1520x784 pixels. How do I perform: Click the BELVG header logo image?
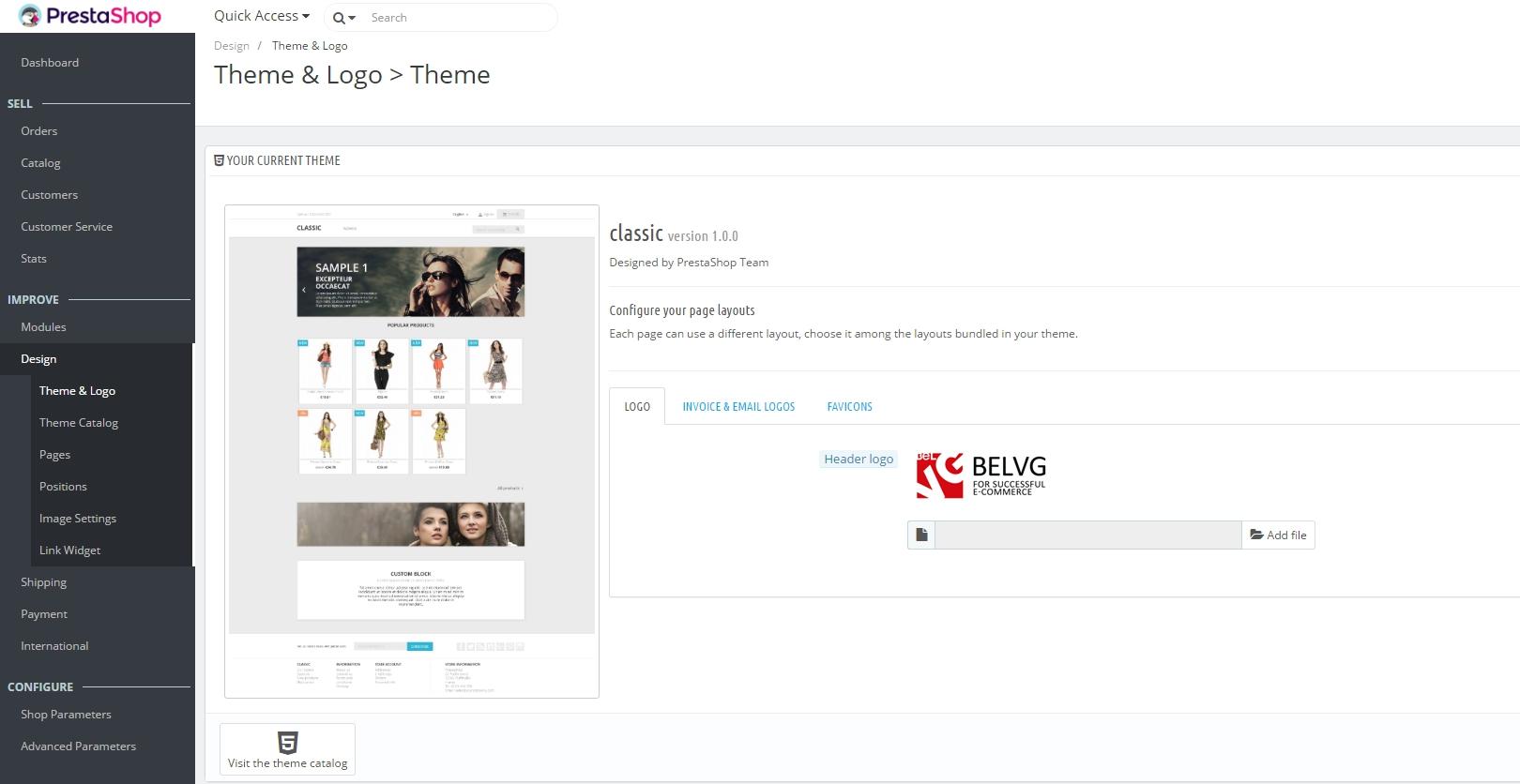click(x=980, y=475)
